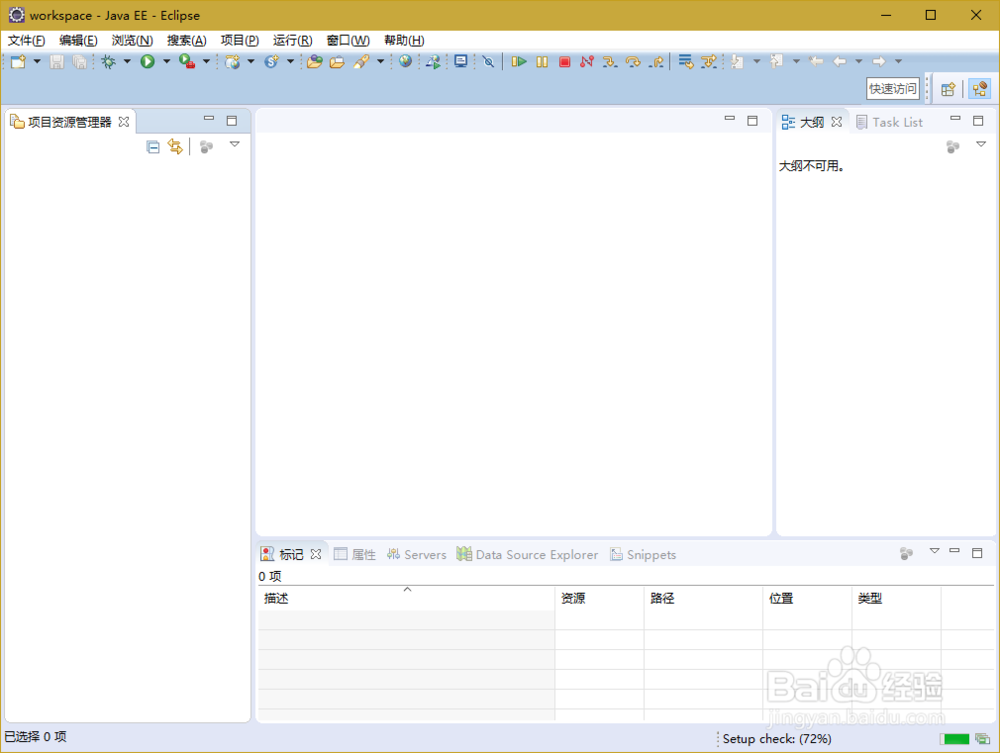The width and height of the screenshot is (1000, 753).
Task: Click the 快速访问 quick access field
Action: point(893,89)
